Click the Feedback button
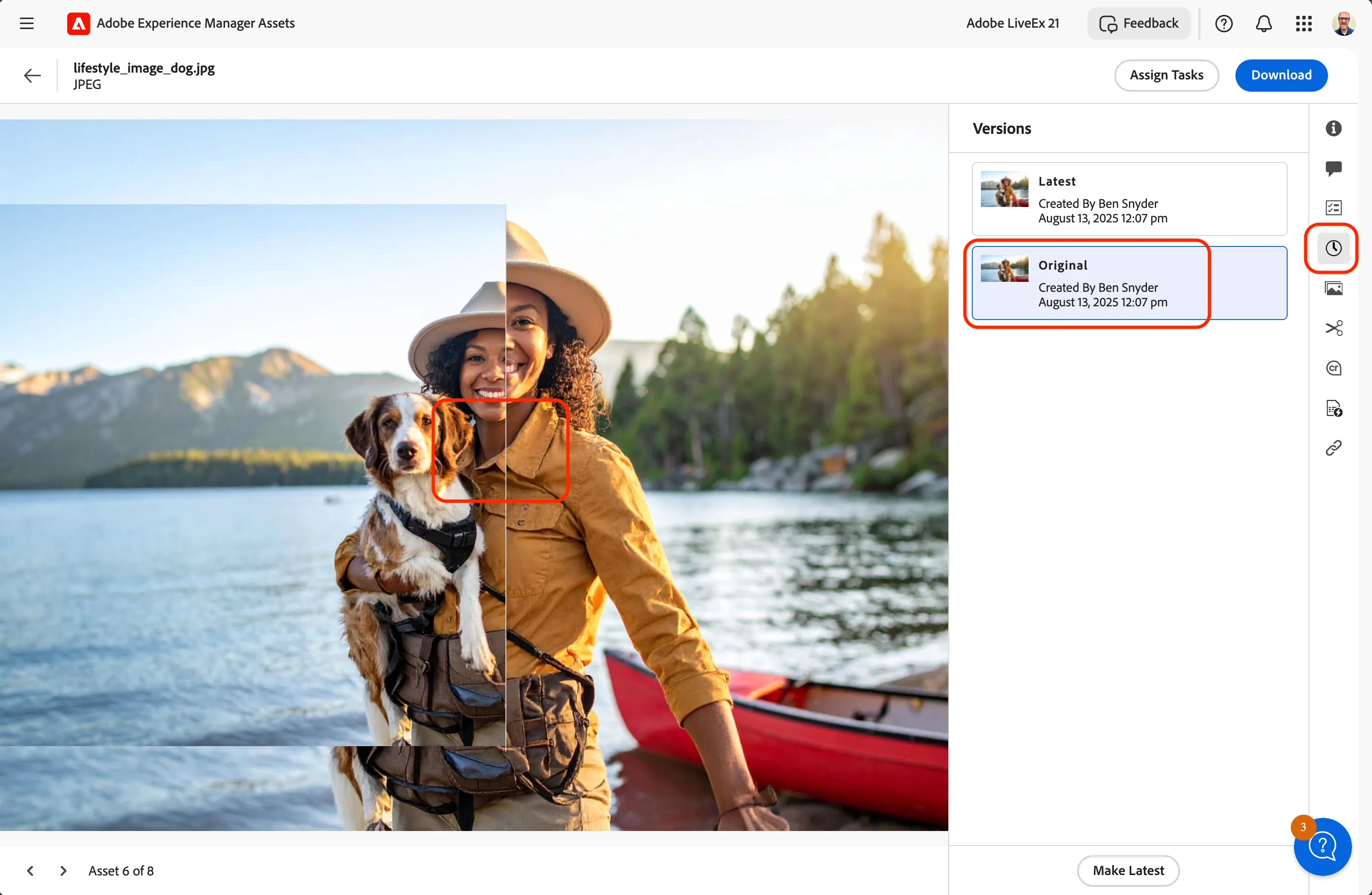This screenshot has width=1372, height=895. tap(1138, 23)
